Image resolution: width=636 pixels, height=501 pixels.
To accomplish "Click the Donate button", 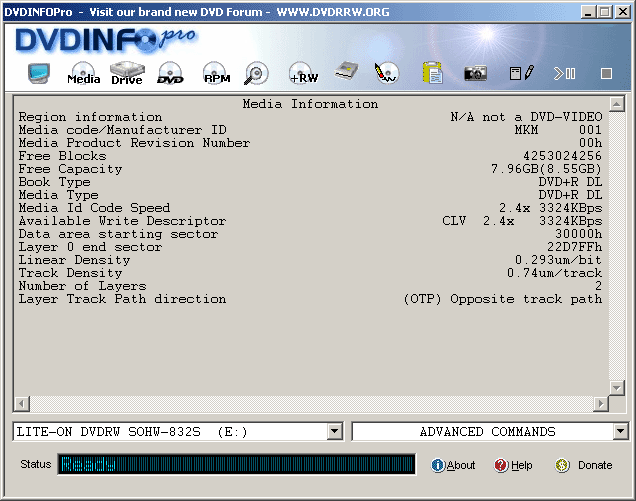I will click(x=584, y=465).
